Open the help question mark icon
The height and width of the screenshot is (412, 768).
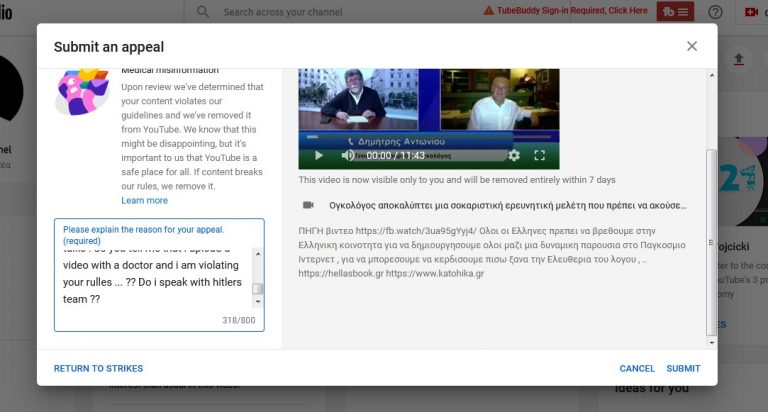point(715,12)
